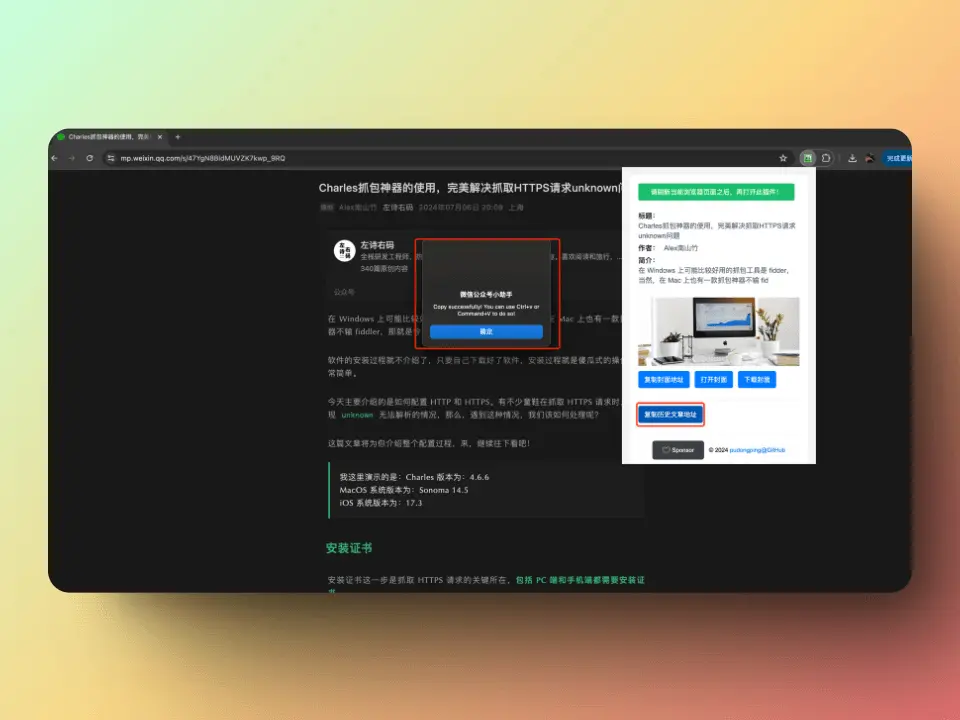
Task: Open the Extensions puzzle icon
Action: click(826, 158)
